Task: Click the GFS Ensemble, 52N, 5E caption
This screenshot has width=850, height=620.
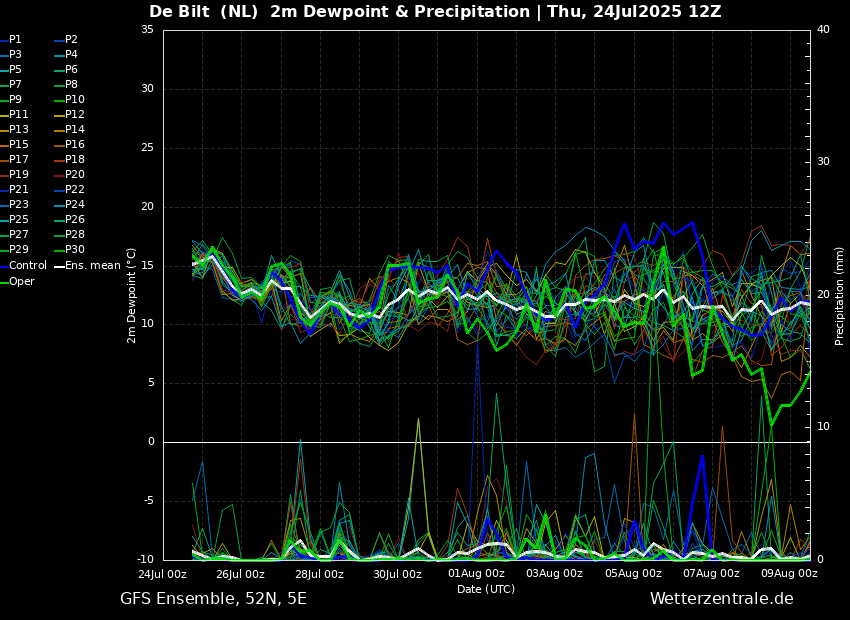Action: point(213,599)
